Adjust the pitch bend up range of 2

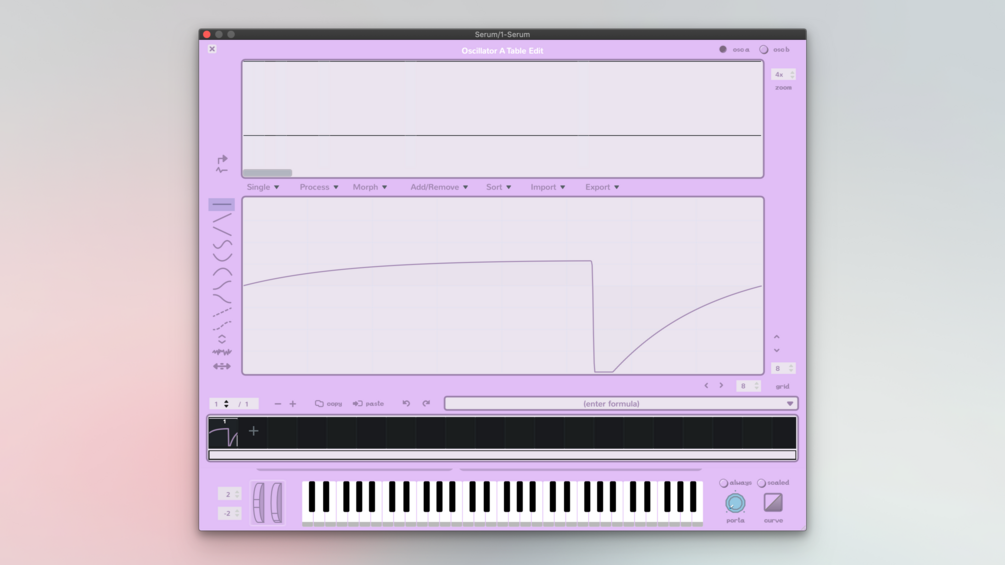(x=229, y=494)
